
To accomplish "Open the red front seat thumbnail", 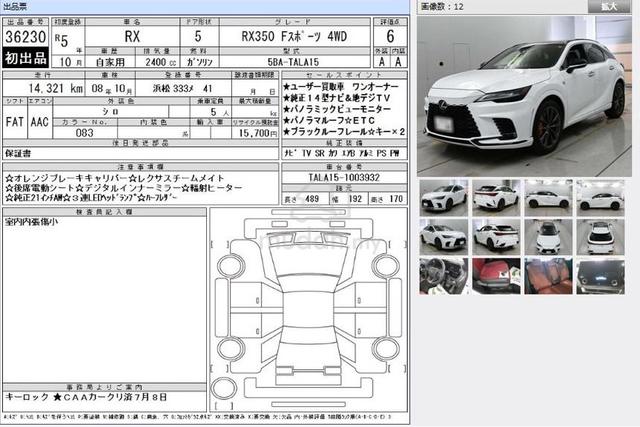I will [x=496, y=276].
